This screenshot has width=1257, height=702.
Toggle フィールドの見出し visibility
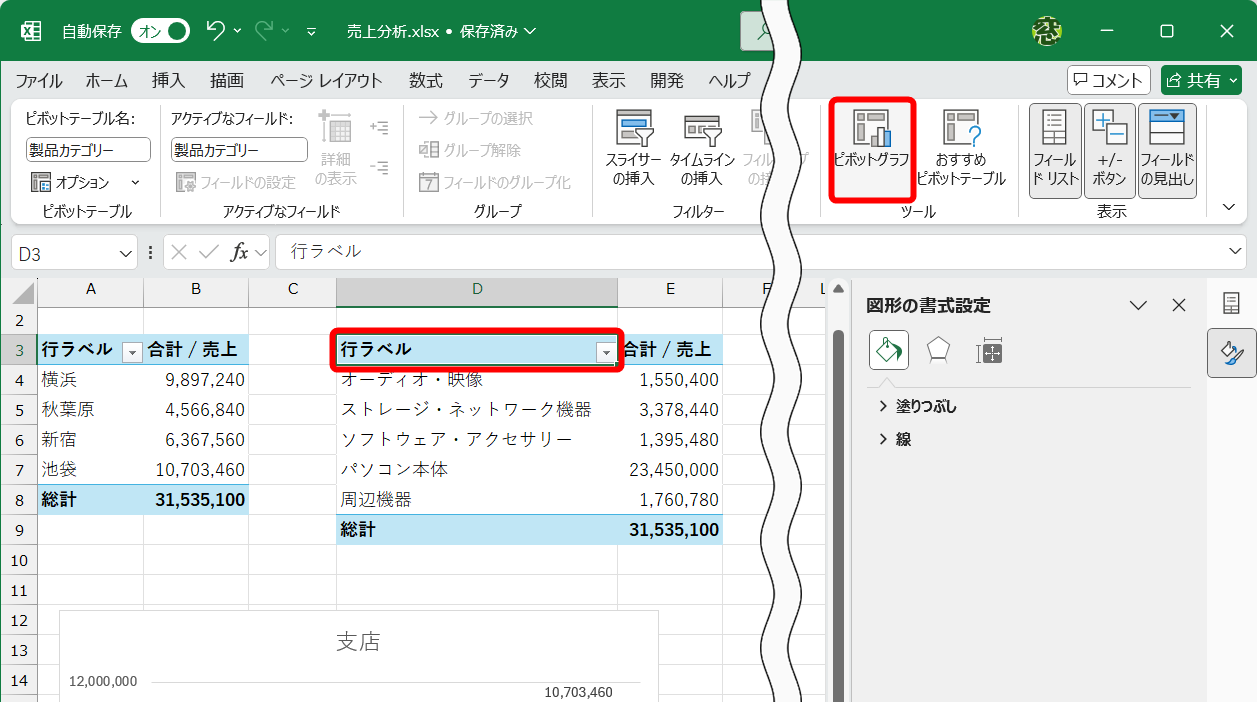click(1167, 150)
